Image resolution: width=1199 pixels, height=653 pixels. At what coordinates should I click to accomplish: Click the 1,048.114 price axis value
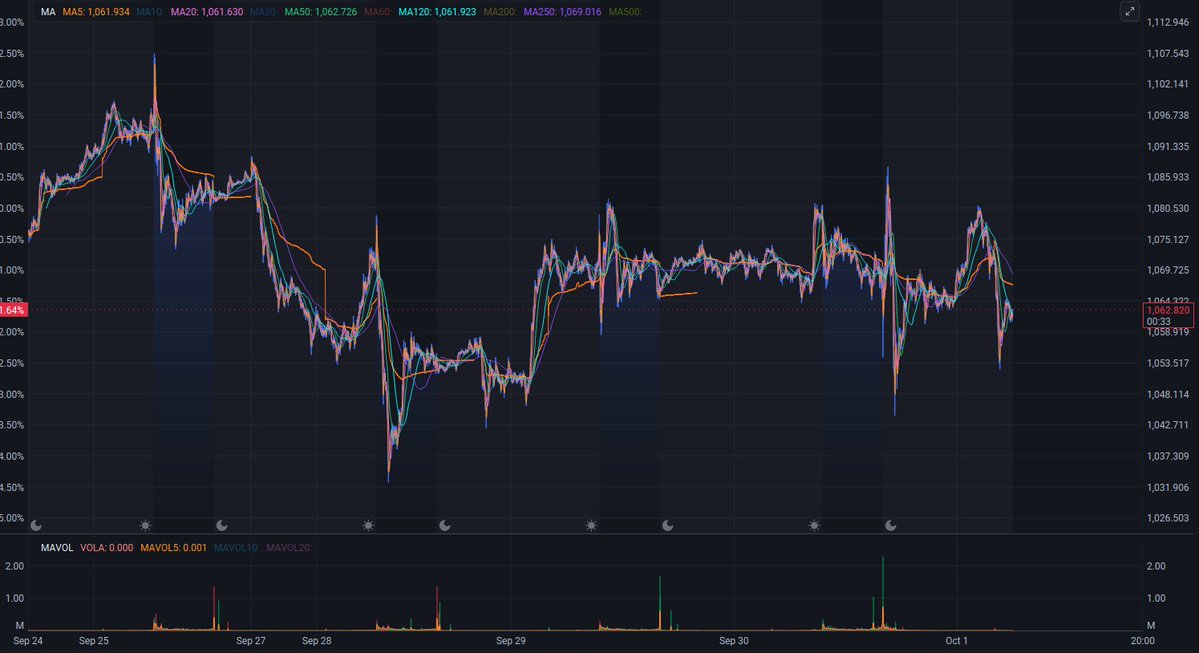tap(1168, 395)
